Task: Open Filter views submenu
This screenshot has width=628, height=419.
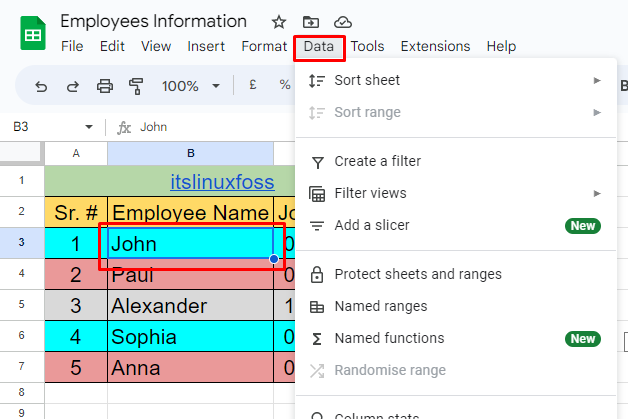Action: point(456,193)
